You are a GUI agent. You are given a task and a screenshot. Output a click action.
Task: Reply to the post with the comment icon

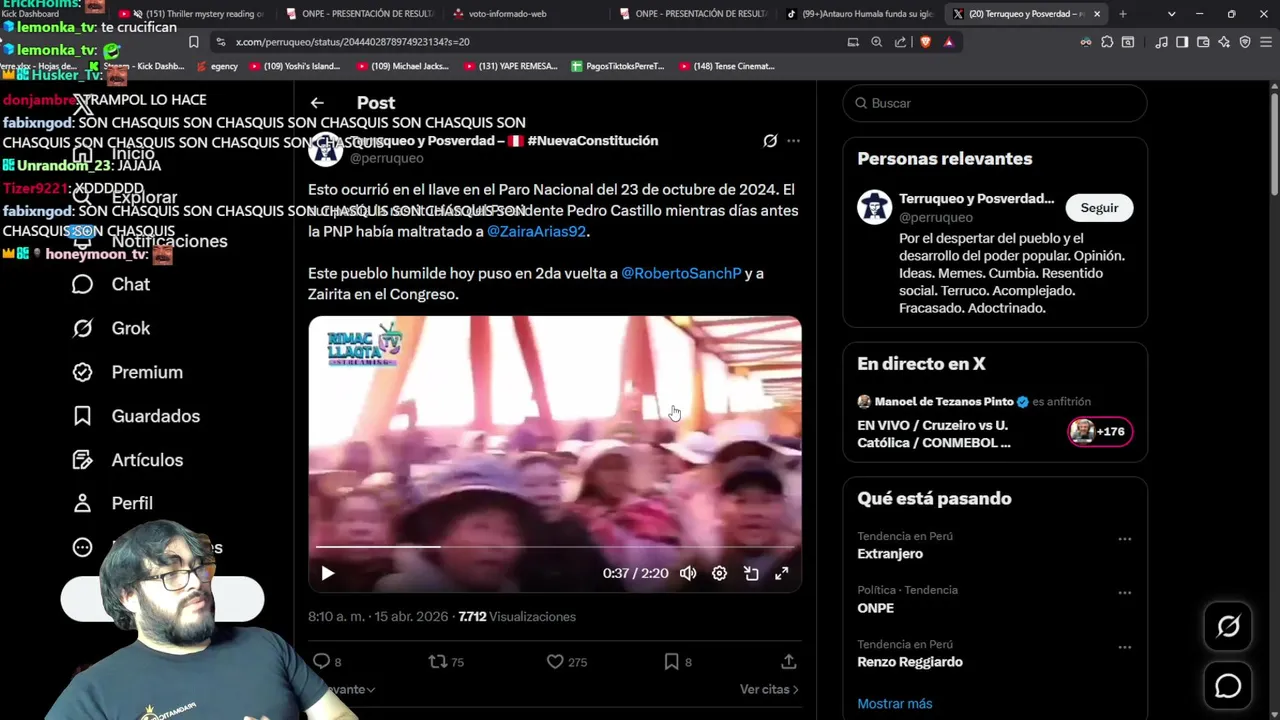(x=321, y=661)
